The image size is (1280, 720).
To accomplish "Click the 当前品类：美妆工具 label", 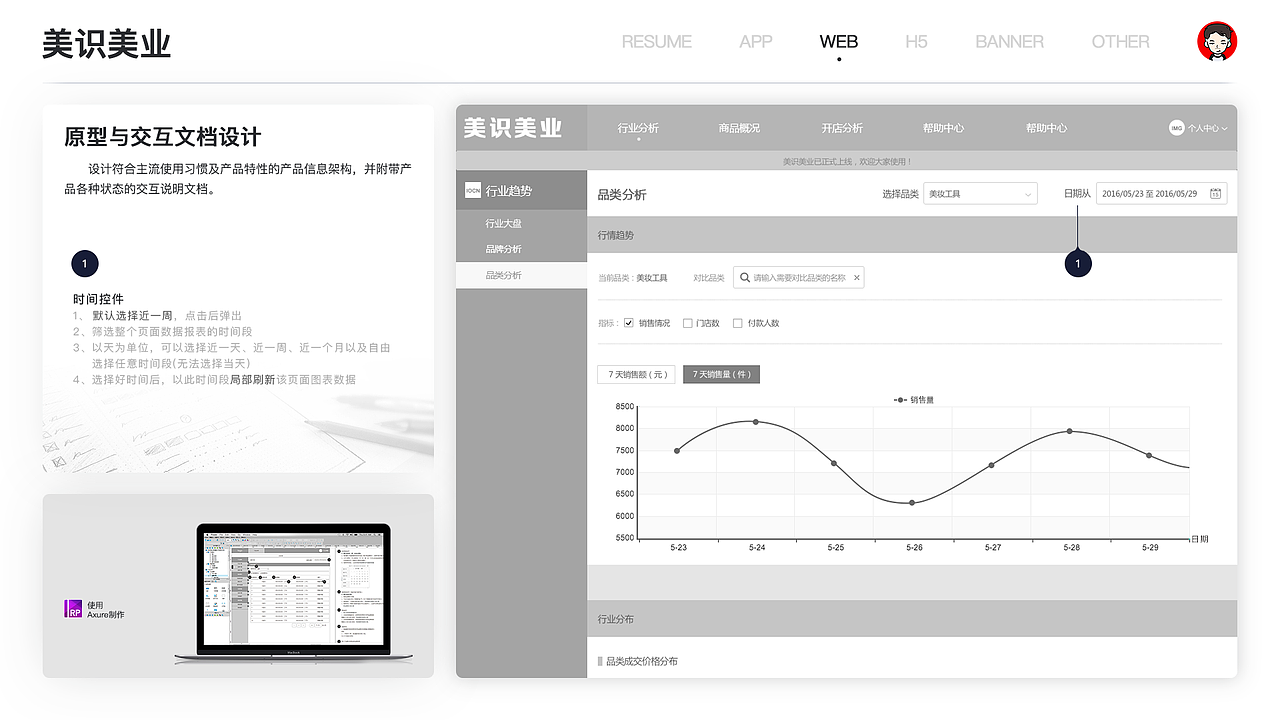I will pos(632,278).
